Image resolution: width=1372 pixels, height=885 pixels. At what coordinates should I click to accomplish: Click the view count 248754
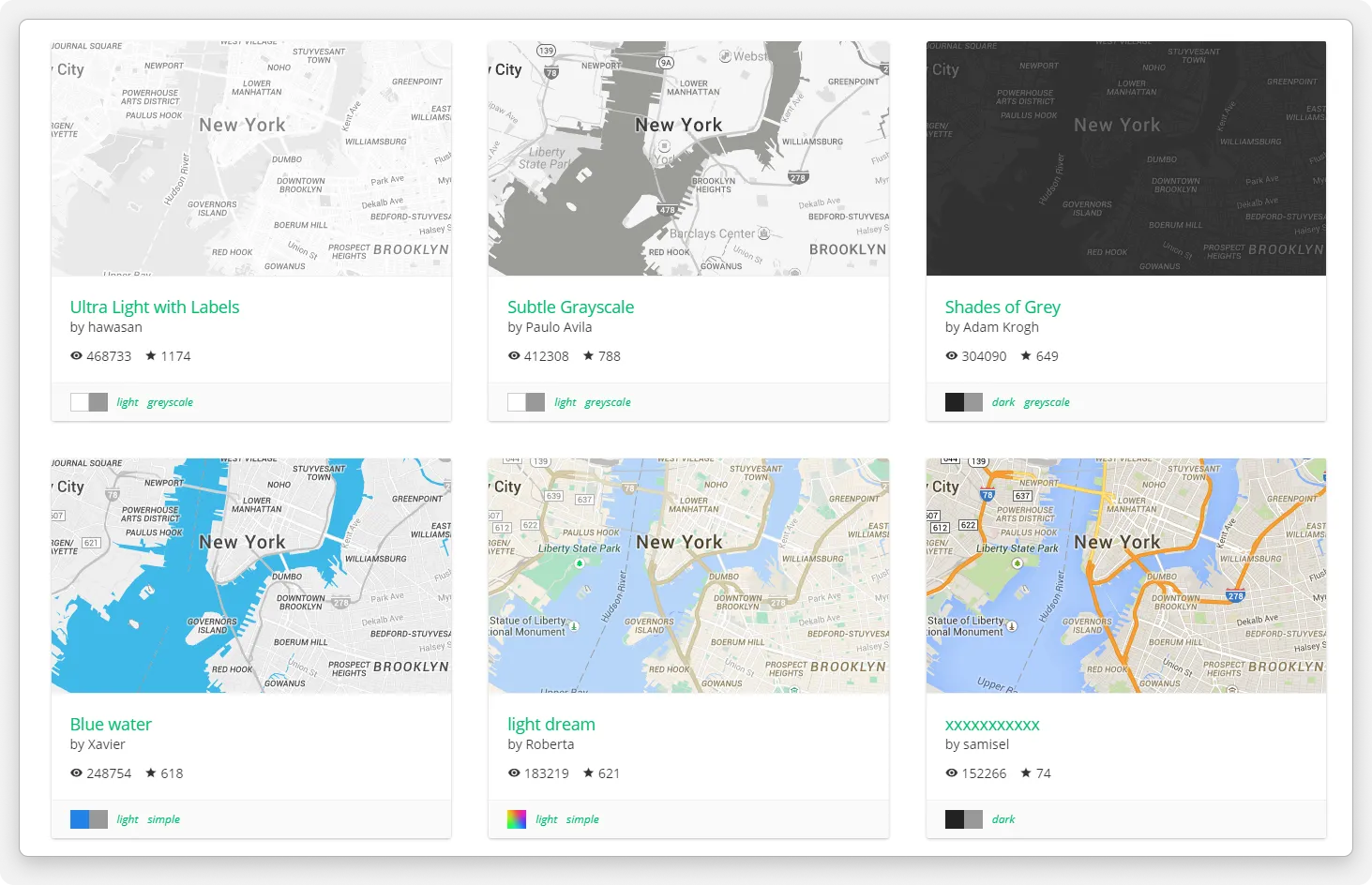tap(109, 773)
